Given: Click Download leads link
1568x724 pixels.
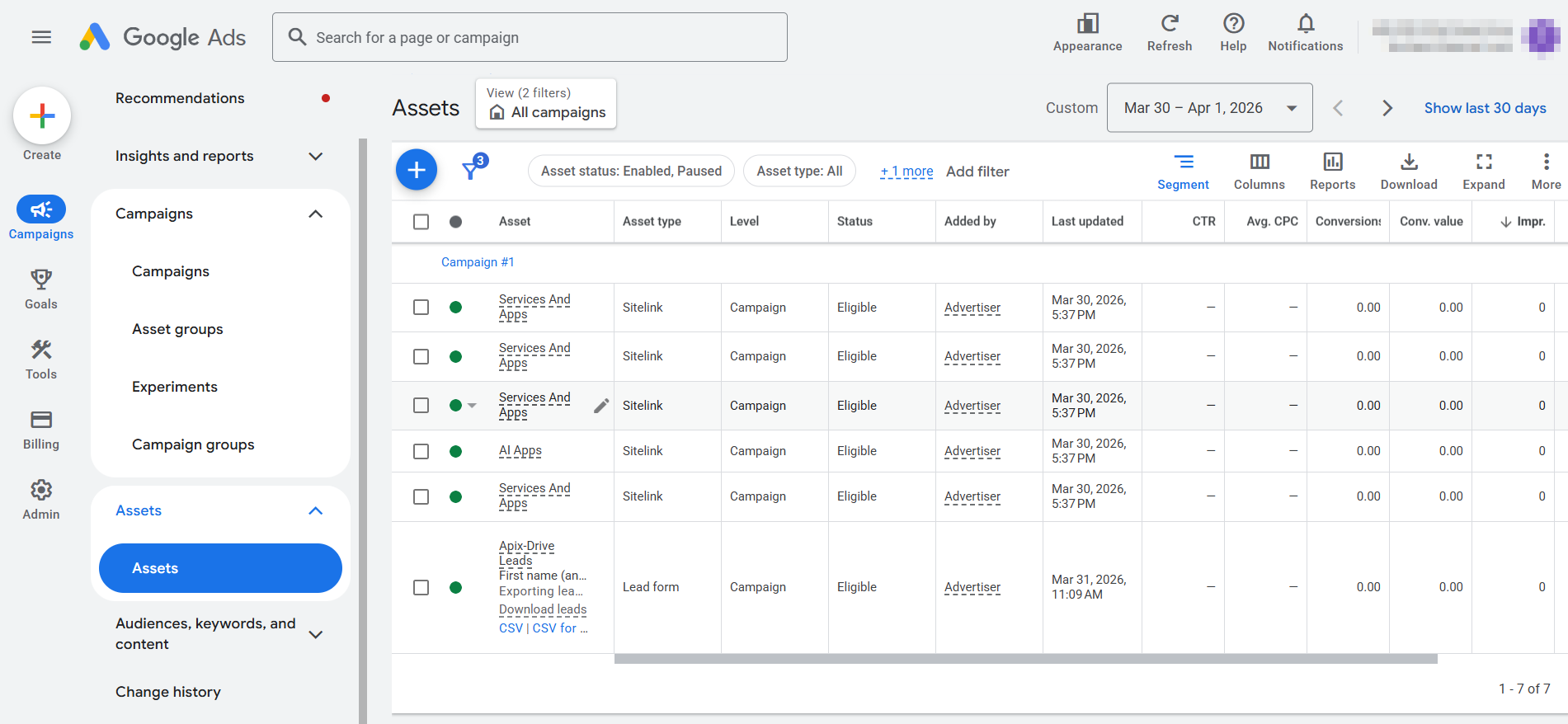Looking at the screenshot, I should point(543,609).
